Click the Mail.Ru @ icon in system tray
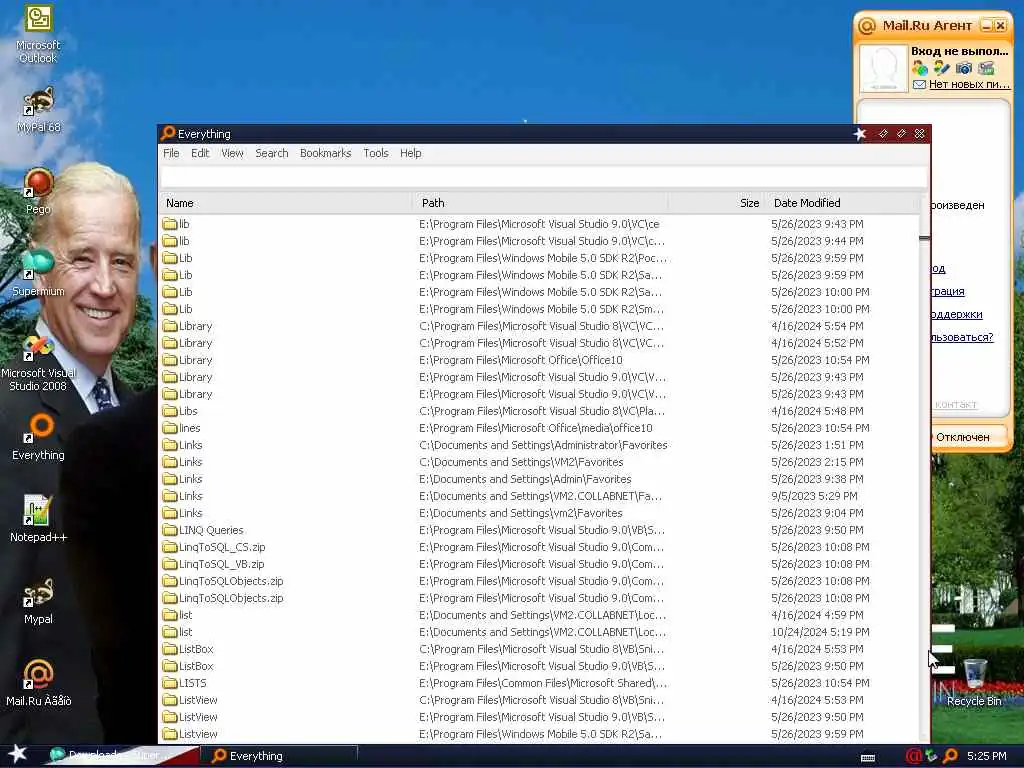 coord(913,756)
